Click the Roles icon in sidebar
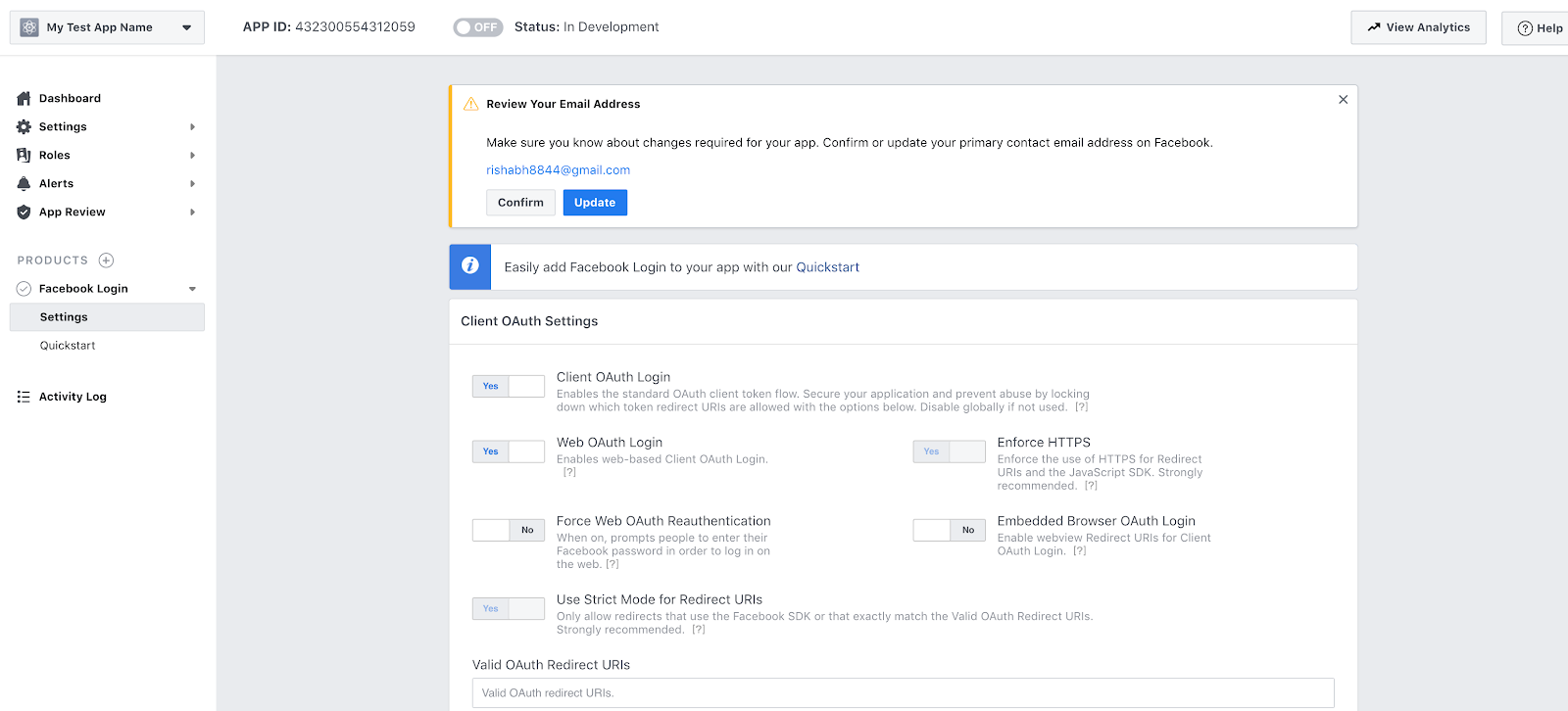1568x711 pixels. click(24, 155)
